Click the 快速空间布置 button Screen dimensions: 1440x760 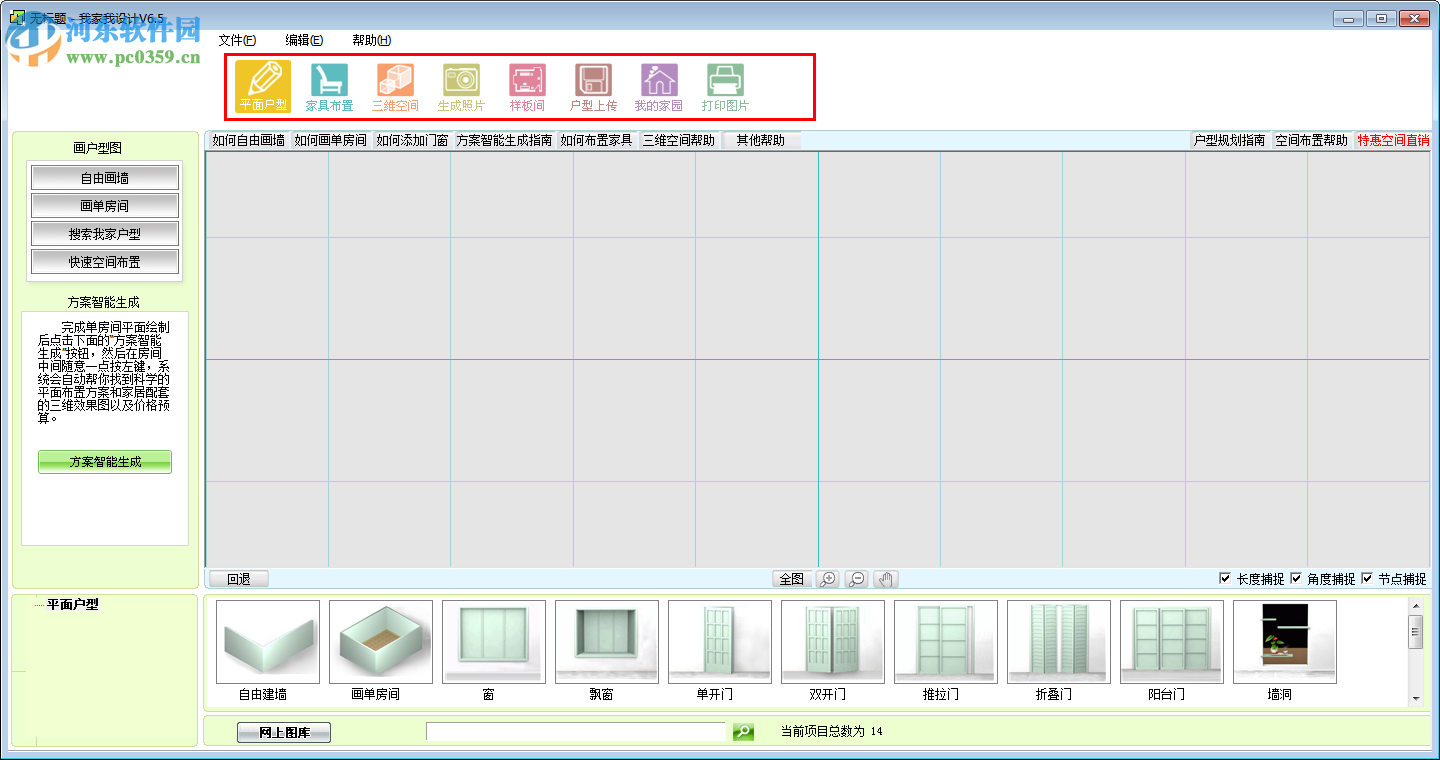(x=105, y=262)
